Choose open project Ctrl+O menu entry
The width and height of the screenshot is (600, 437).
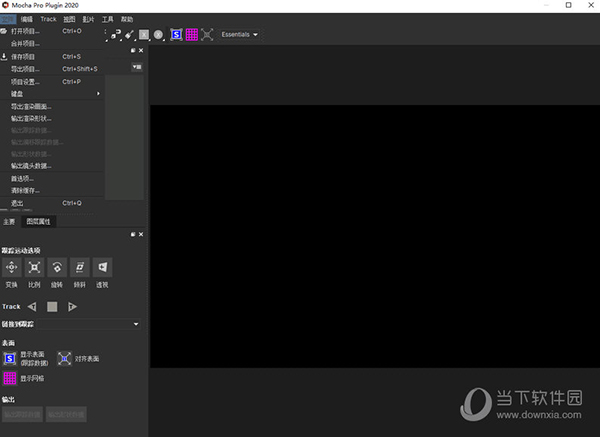(52, 31)
